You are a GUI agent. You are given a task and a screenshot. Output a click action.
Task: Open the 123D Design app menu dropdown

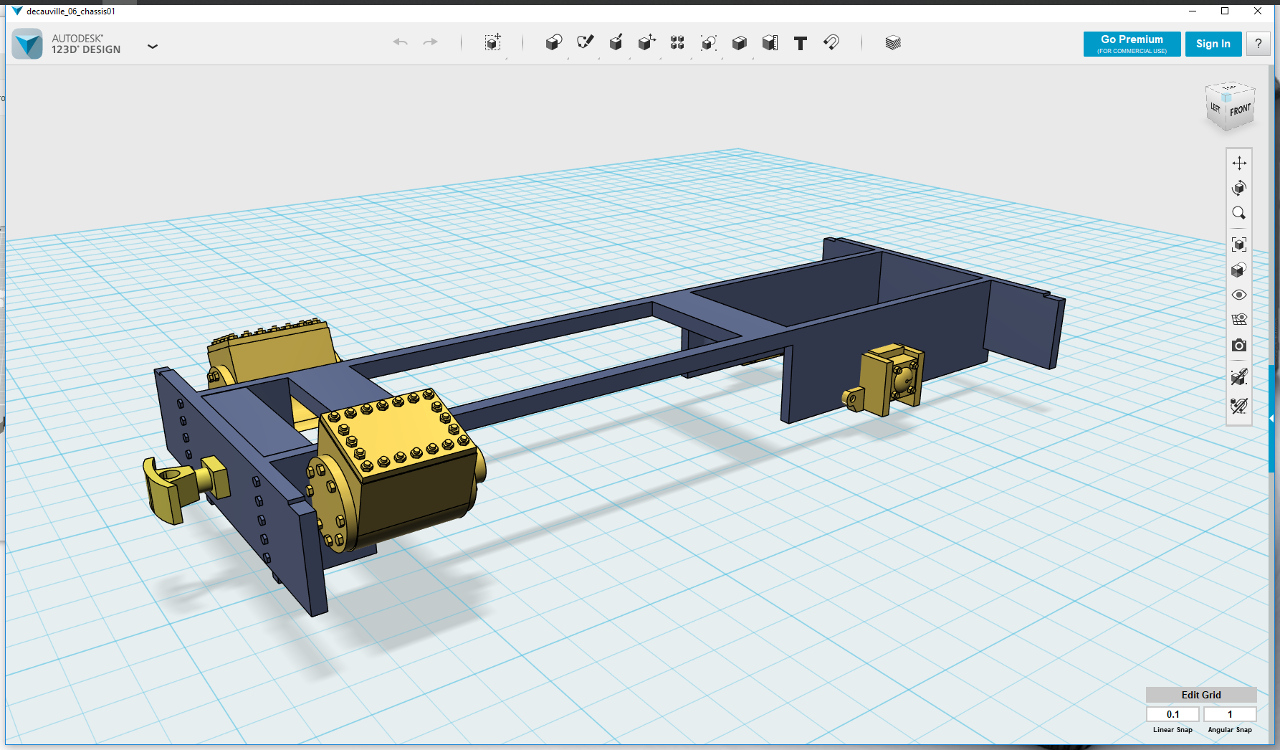click(x=152, y=46)
